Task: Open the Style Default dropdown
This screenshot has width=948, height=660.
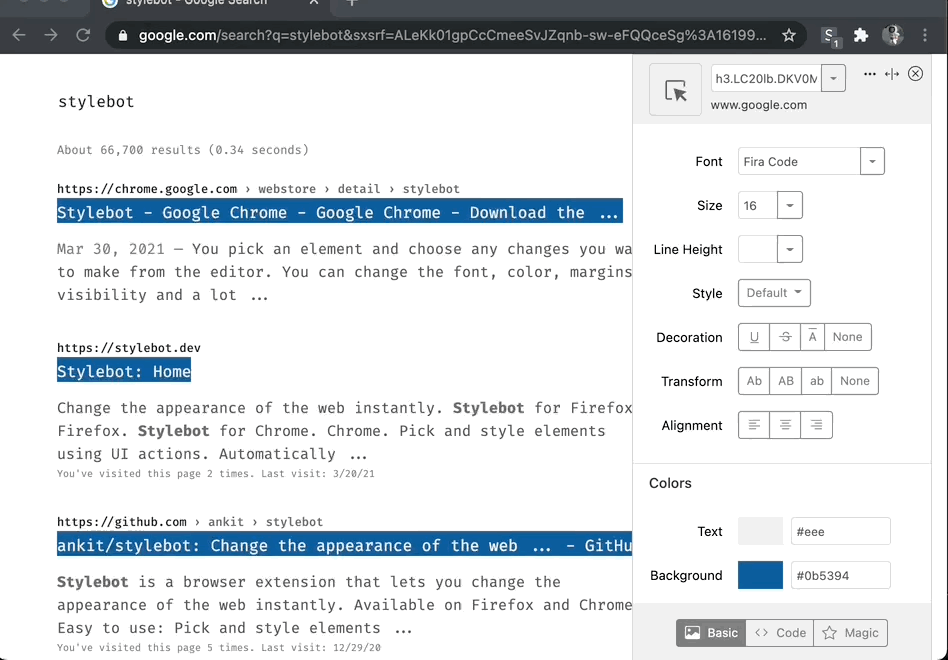Action: [x=774, y=293]
